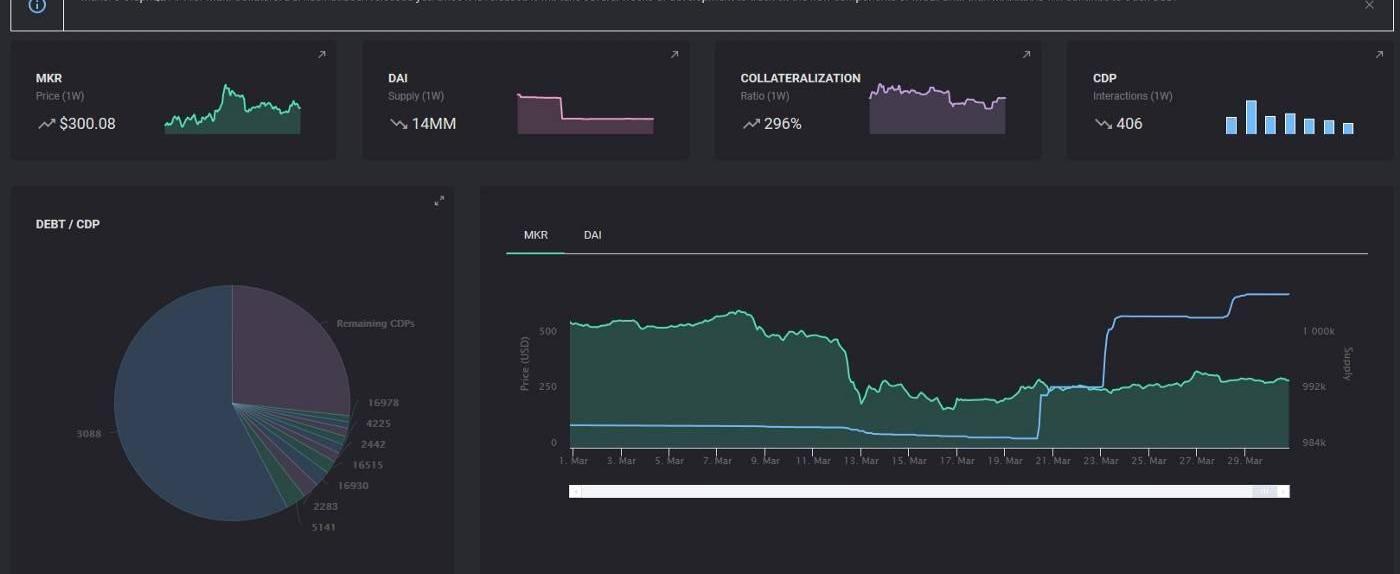Image resolution: width=1400 pixels, height=574 pixels.
Task: Click the CDP interactions bar chart
Action: click(x=1289, y=117)
